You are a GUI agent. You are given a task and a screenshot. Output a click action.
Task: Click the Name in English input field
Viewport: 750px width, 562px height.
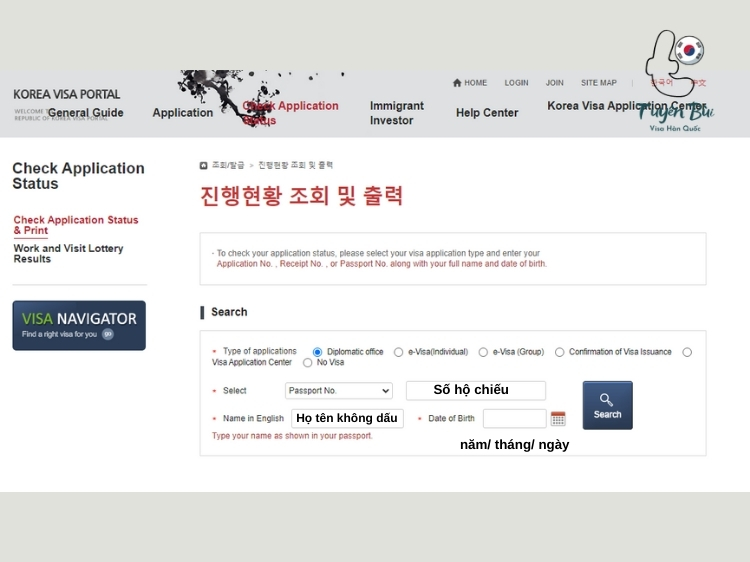tap(347, 419)
